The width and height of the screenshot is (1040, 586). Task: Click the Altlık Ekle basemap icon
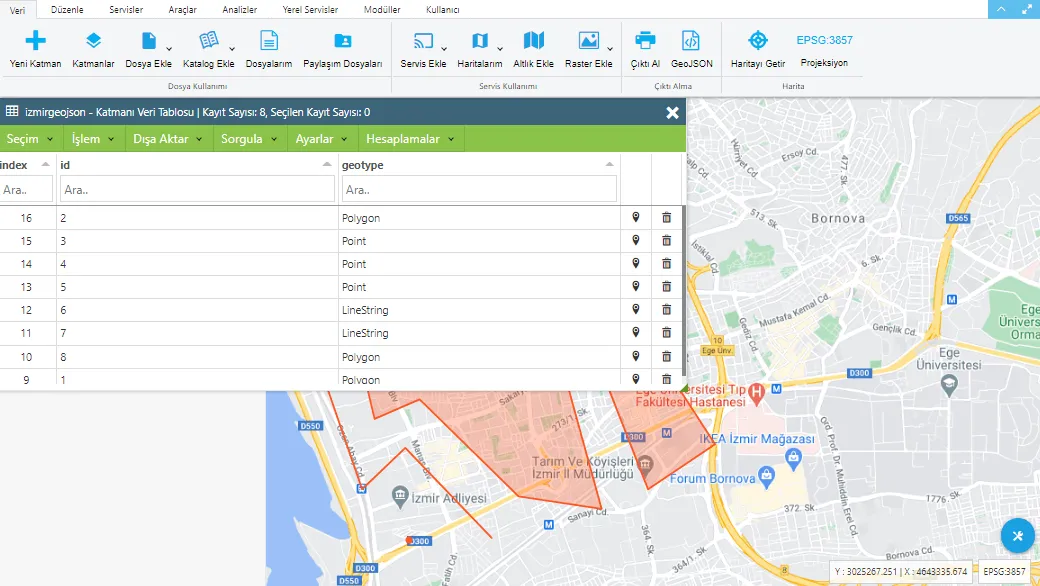tap(533, 40)
